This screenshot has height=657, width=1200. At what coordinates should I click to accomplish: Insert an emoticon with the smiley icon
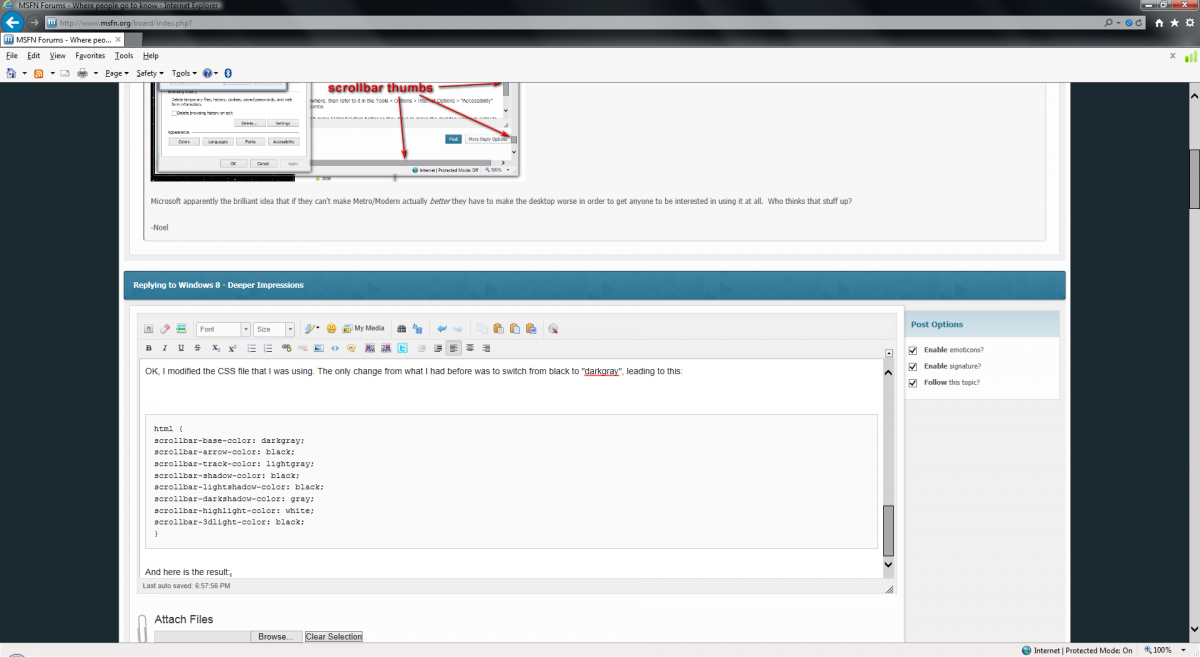[x=331, y=328]
